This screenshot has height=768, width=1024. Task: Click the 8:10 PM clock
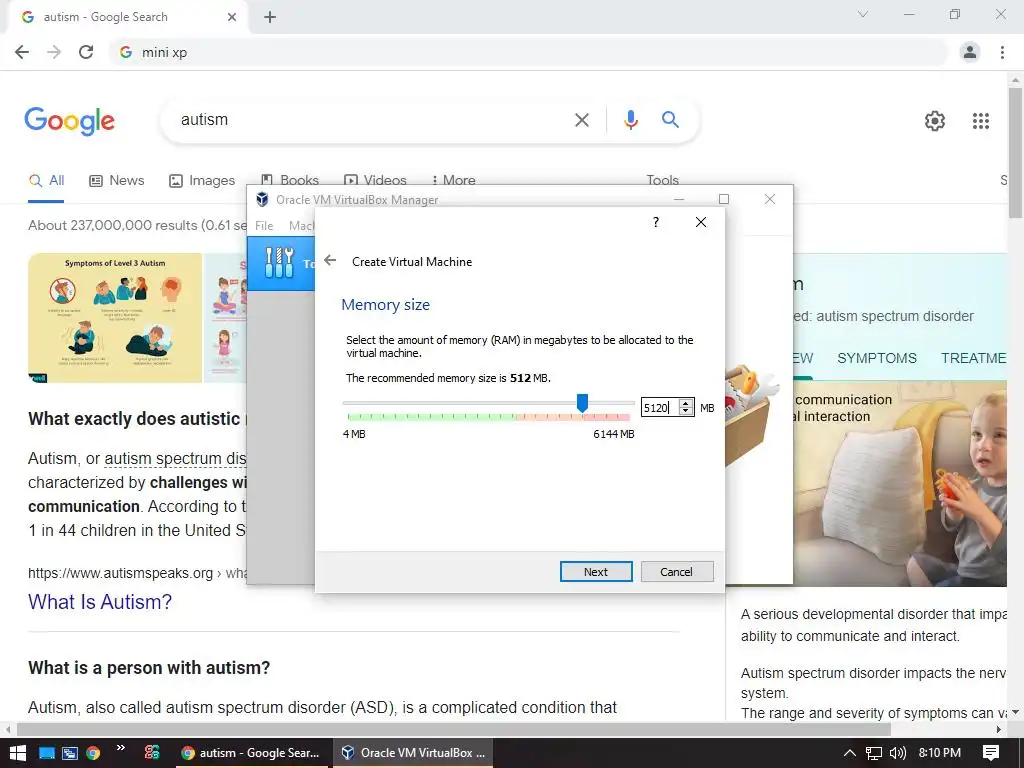[x=940, y=753]
